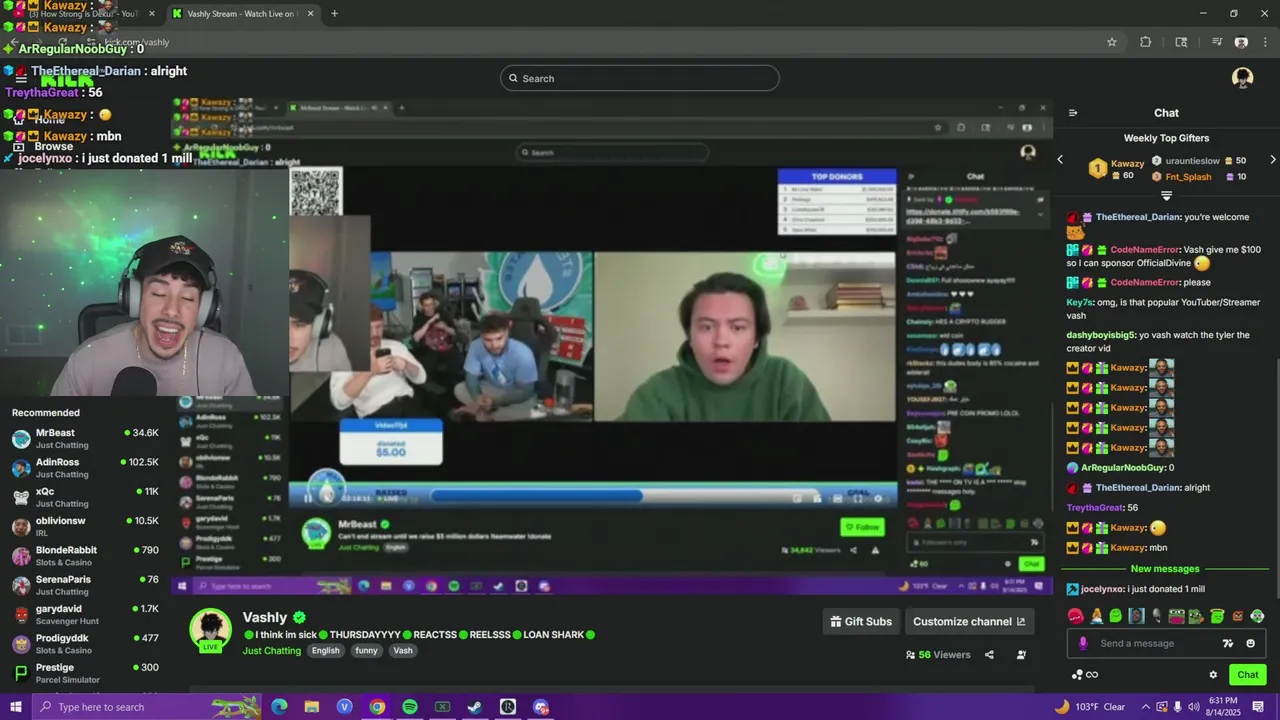Click the Vash tag
1280x720 pixels.
point(403,651)
